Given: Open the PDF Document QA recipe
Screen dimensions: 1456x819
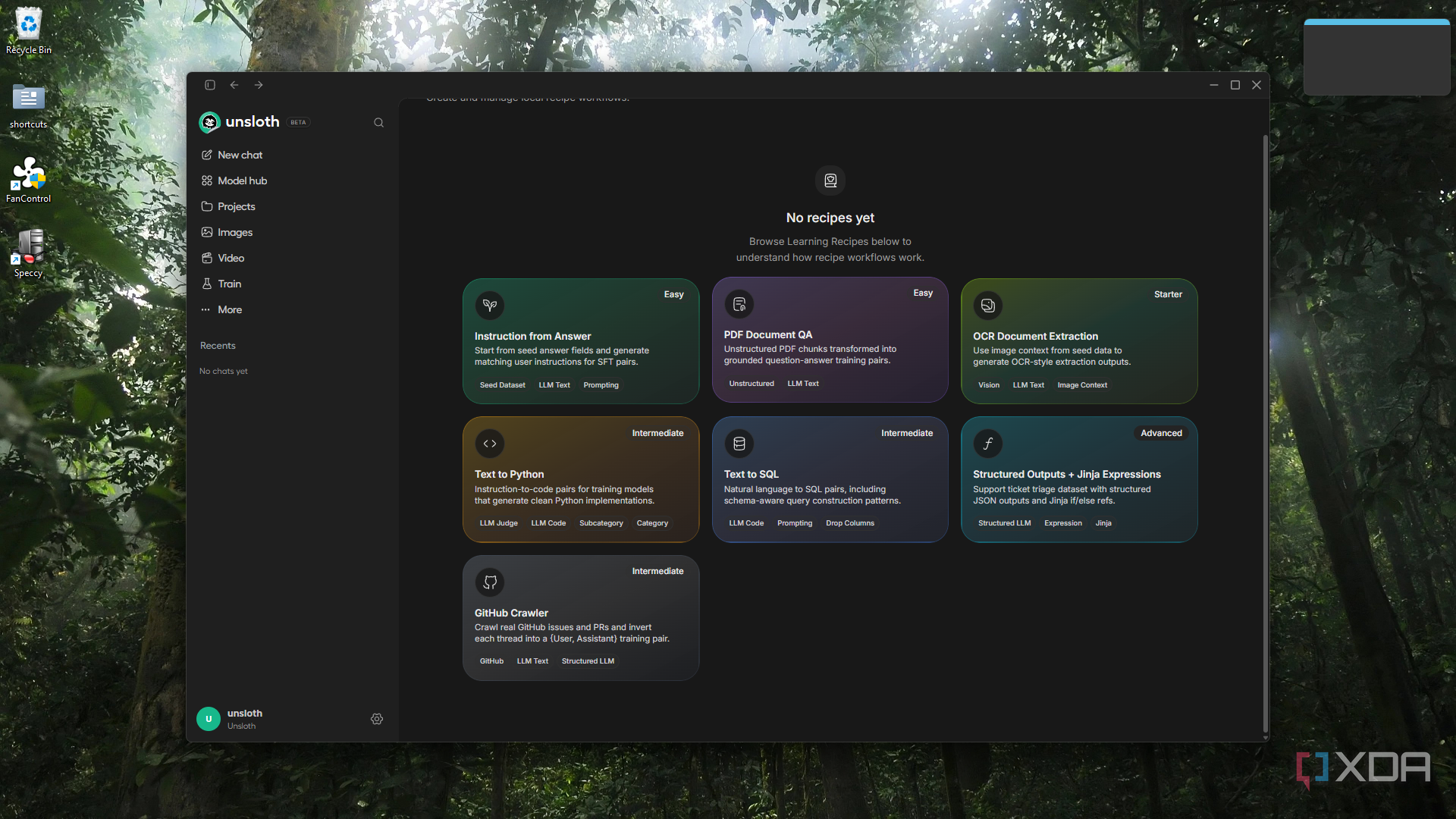Looking at the screenshot, I should point(830,340).
